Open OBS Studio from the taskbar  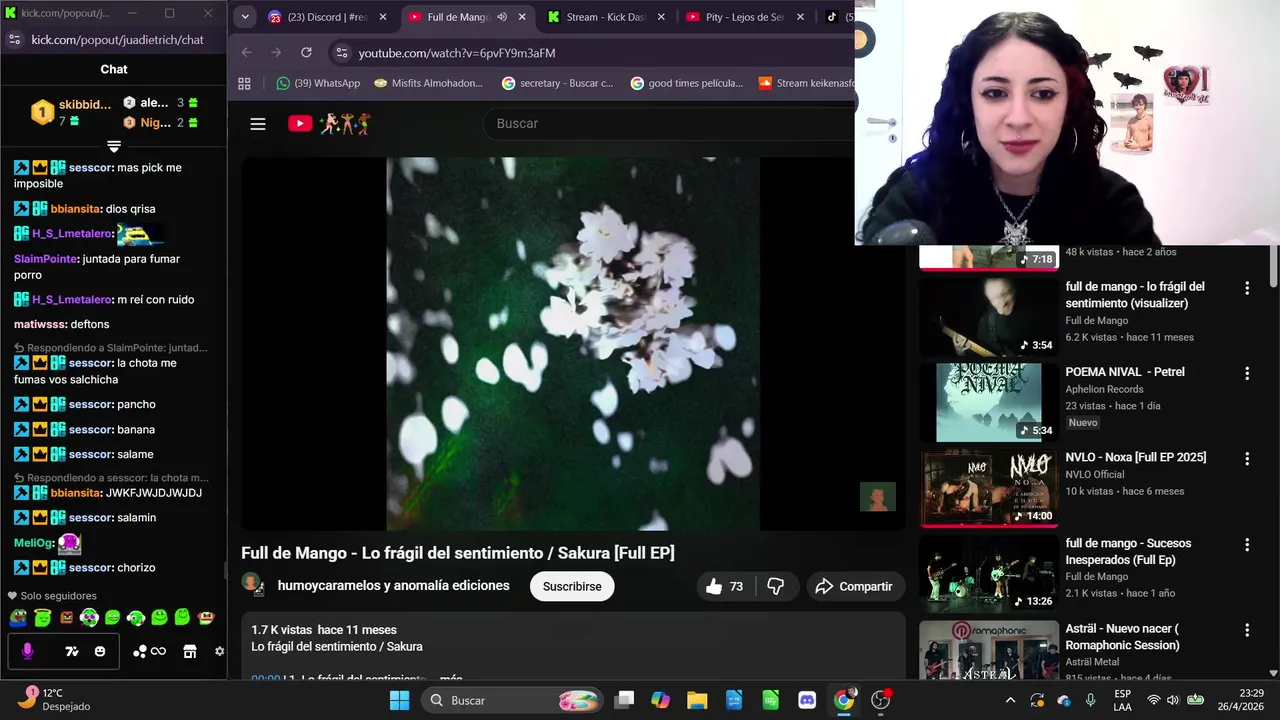[x=881, y=700]
